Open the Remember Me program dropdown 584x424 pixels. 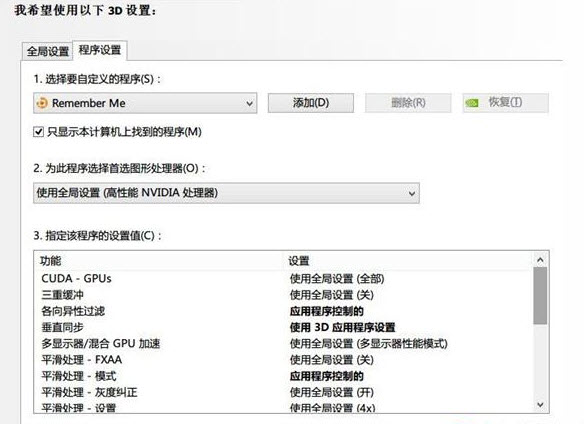point(145,103)
